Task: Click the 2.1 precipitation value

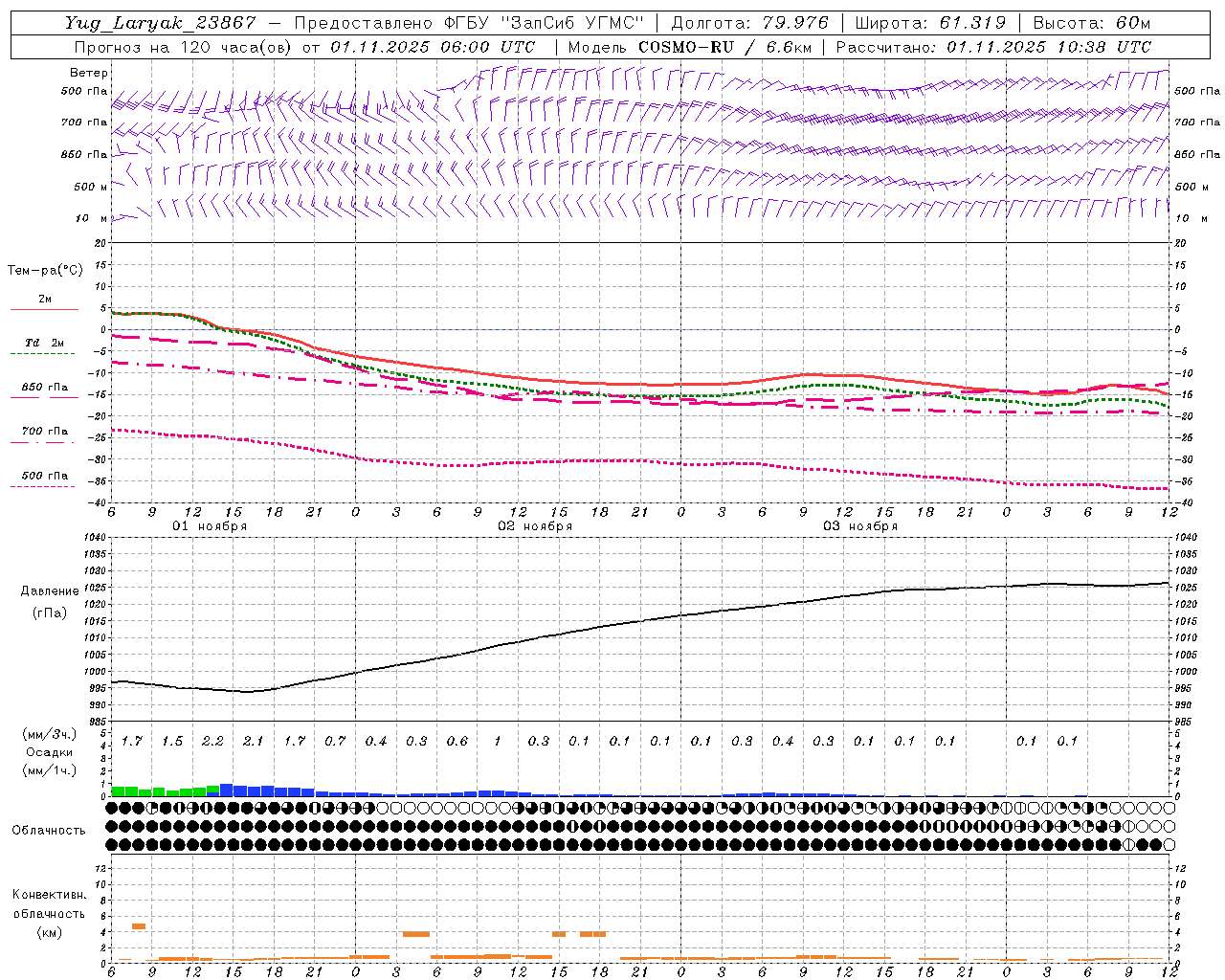Action: tap(253, 742)
